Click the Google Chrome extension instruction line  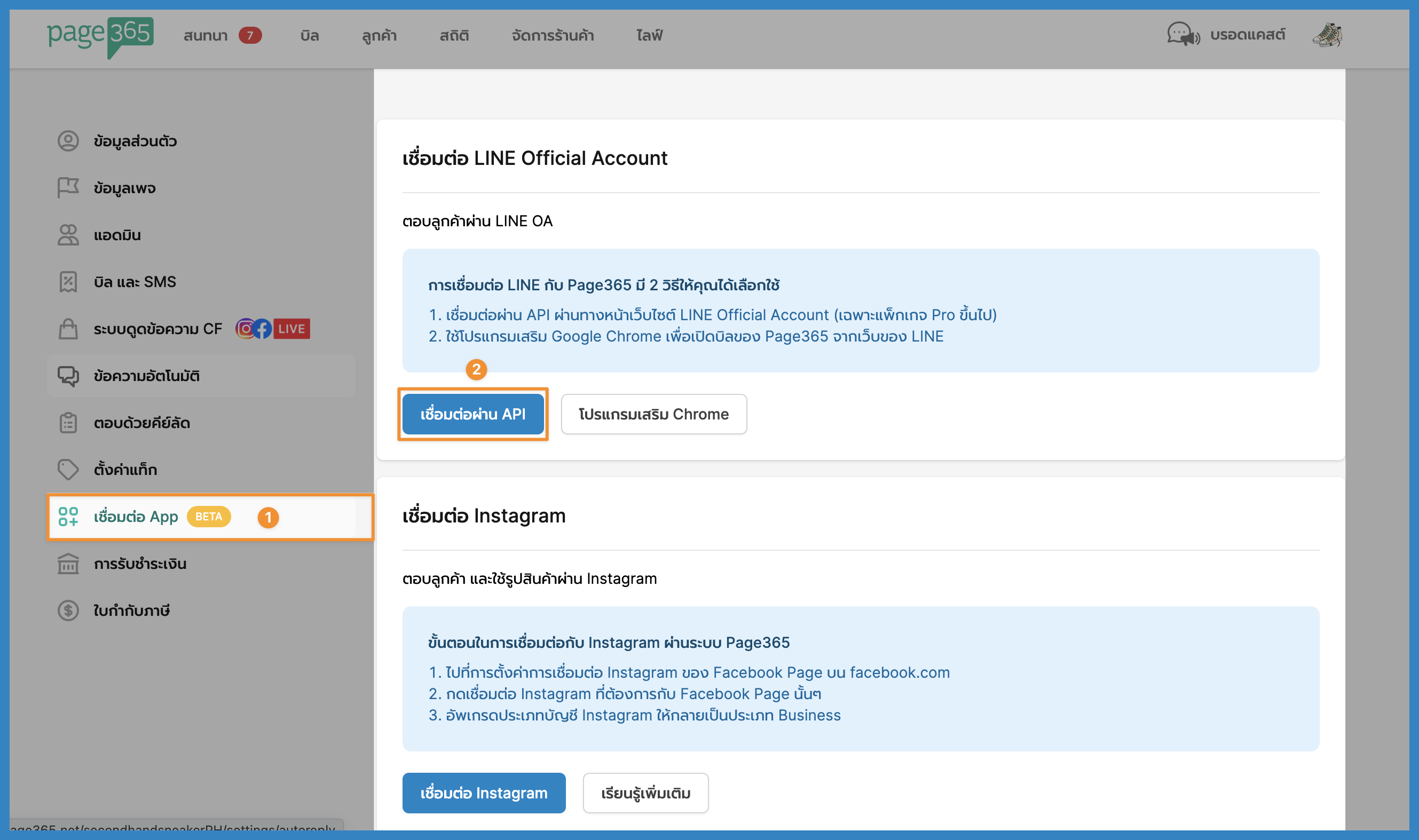pos(685,336)
